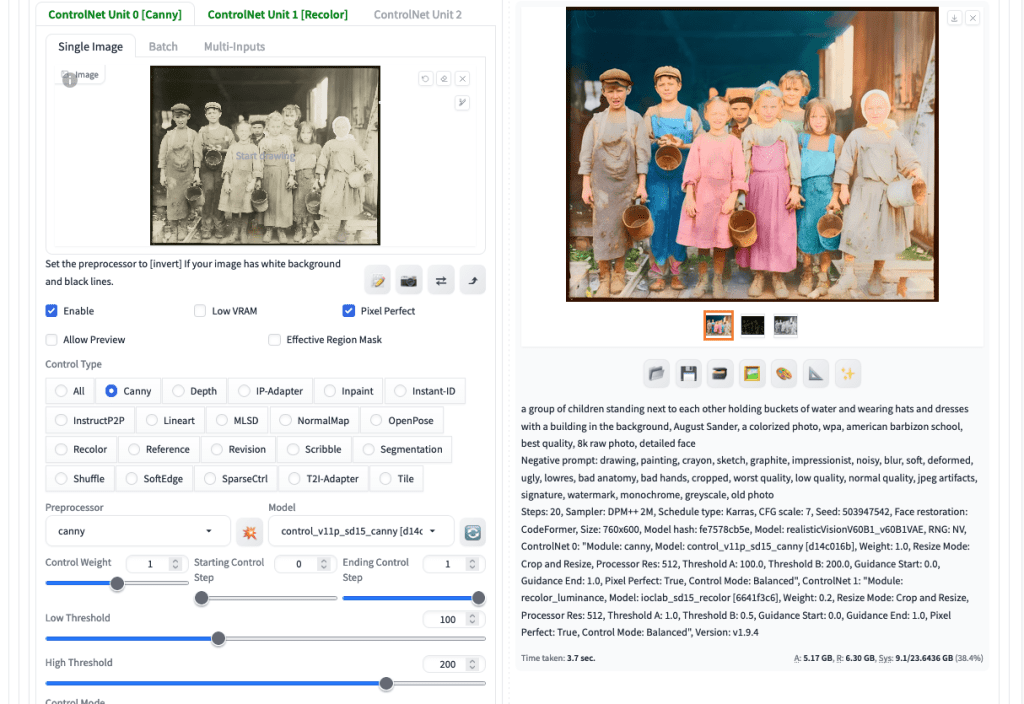The height and width of the screenshot is (704, 1024).
Task: Run preprocessor preview with explosion icon
Action: point(248,533)
